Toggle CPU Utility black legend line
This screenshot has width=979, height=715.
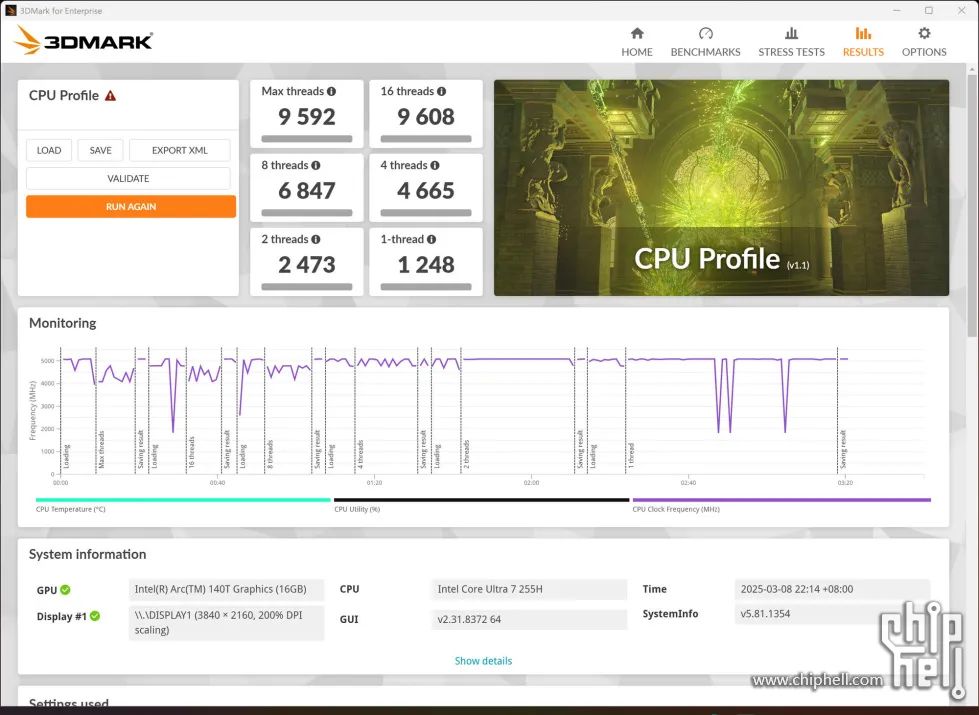click(x=481, y=500)
